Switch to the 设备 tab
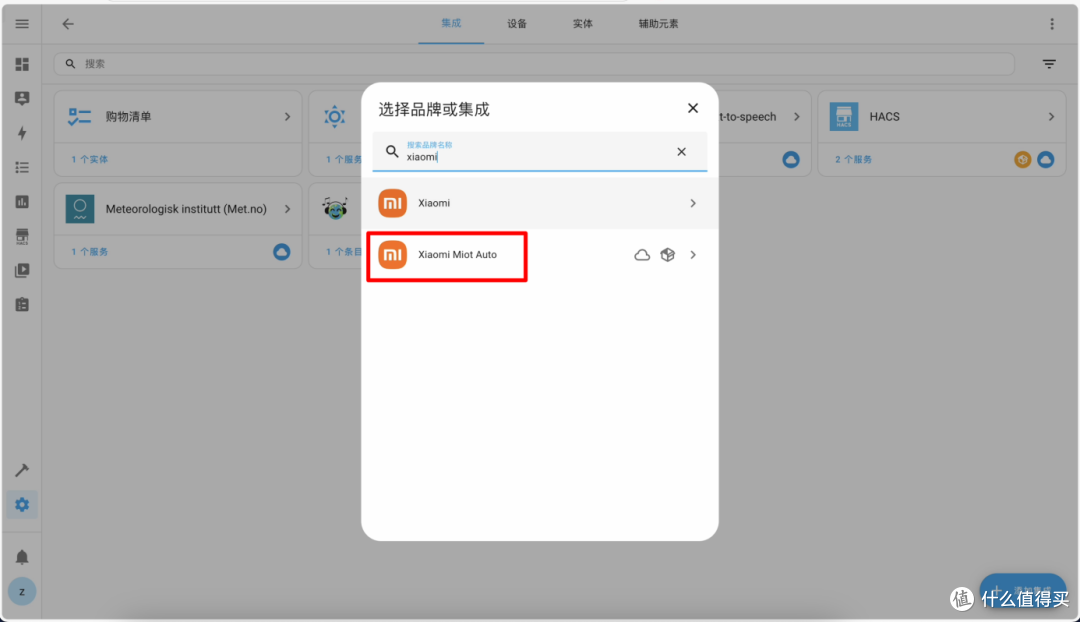Viewport: 1080px width, 622px height. click(x=517, y=23)
